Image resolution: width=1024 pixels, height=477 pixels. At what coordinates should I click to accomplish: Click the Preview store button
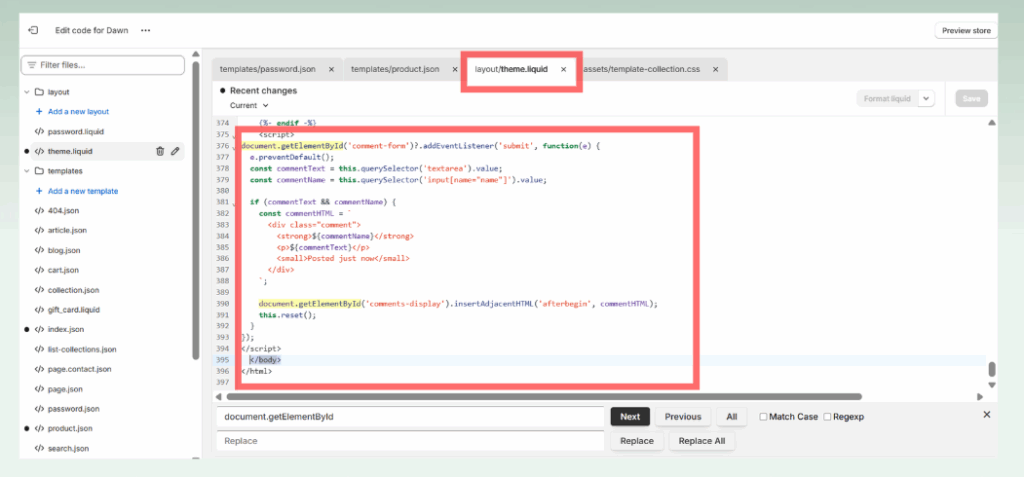966,31
